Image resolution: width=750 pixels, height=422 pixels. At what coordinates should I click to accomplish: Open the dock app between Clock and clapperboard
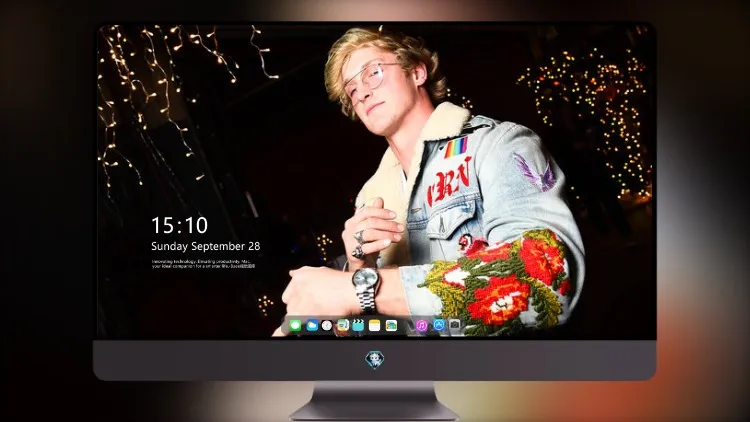pos(342,326)
